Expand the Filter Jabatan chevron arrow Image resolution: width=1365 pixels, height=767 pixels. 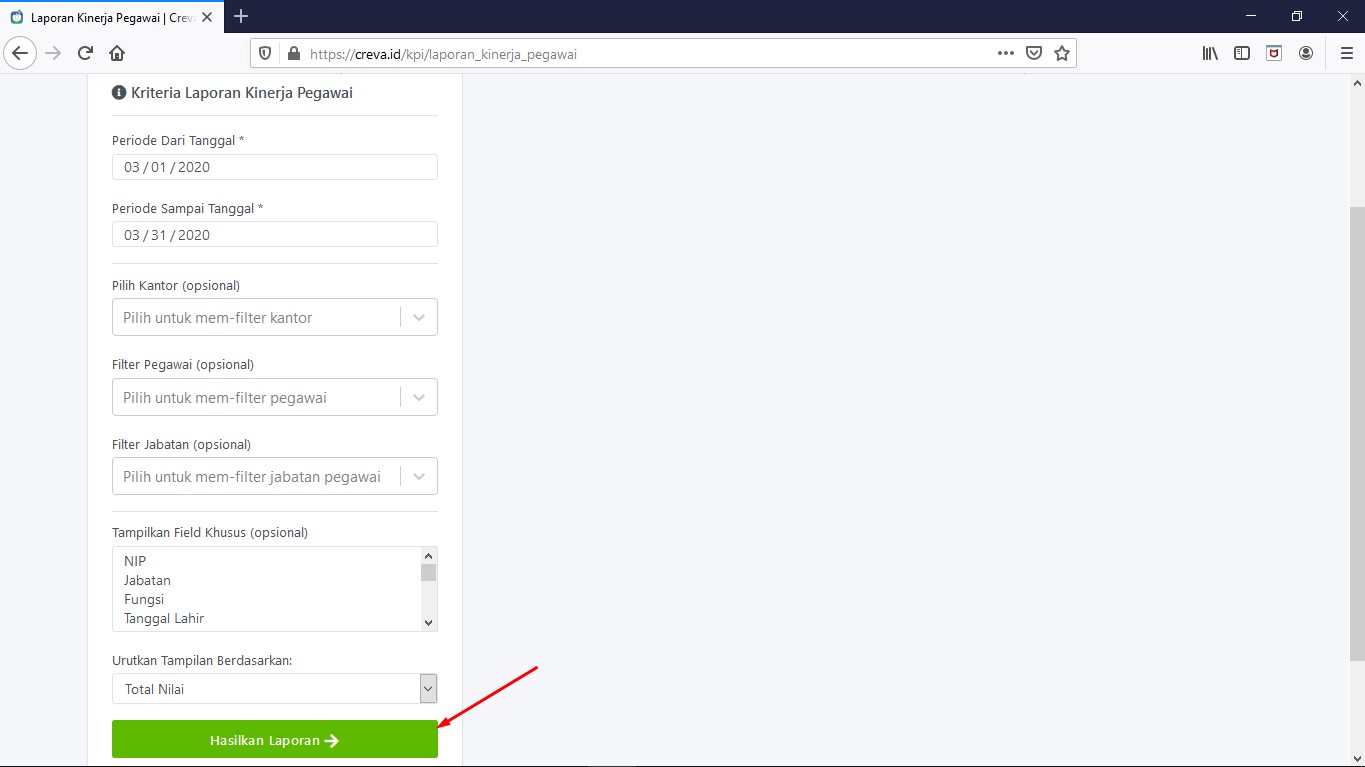[x=419, y=476]
